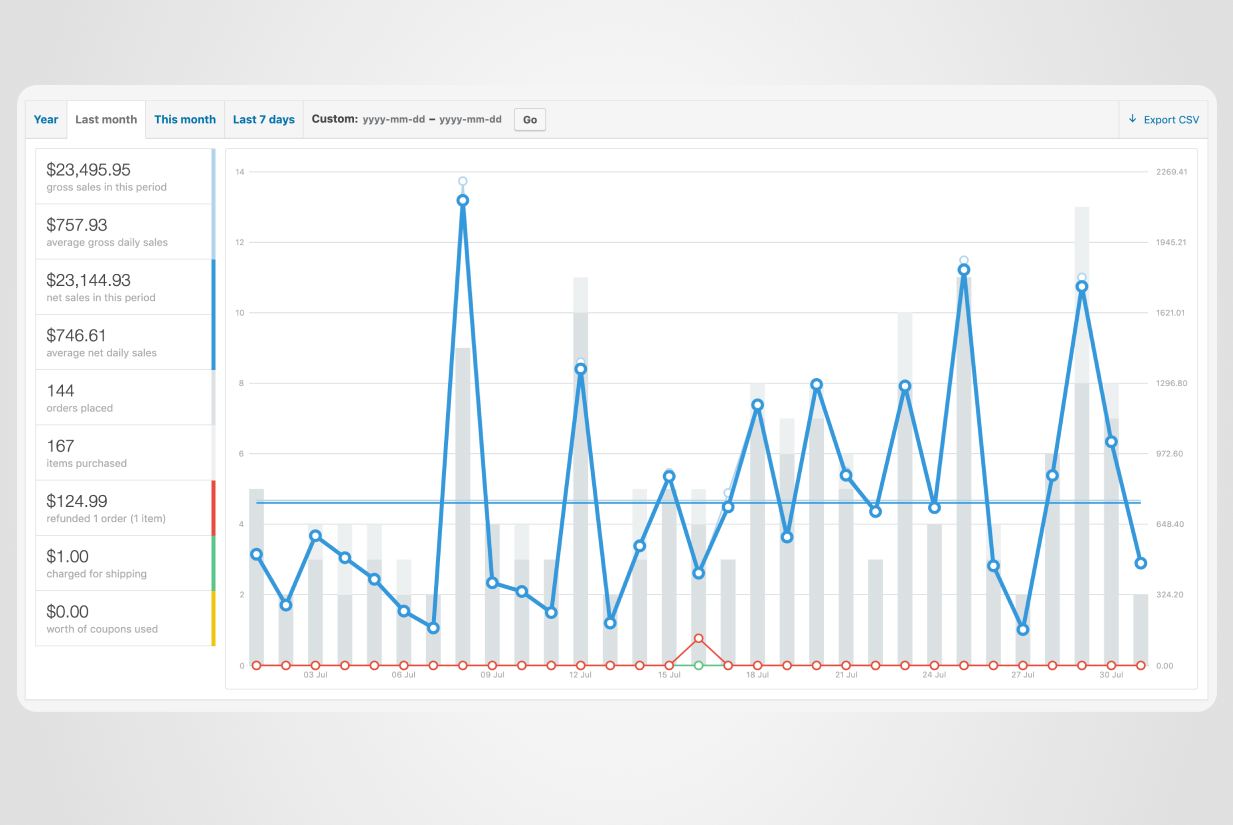The width and height of the screenshot is (1233, 825).
Task: Select the Last month tab
Action: tap(106, 120)
